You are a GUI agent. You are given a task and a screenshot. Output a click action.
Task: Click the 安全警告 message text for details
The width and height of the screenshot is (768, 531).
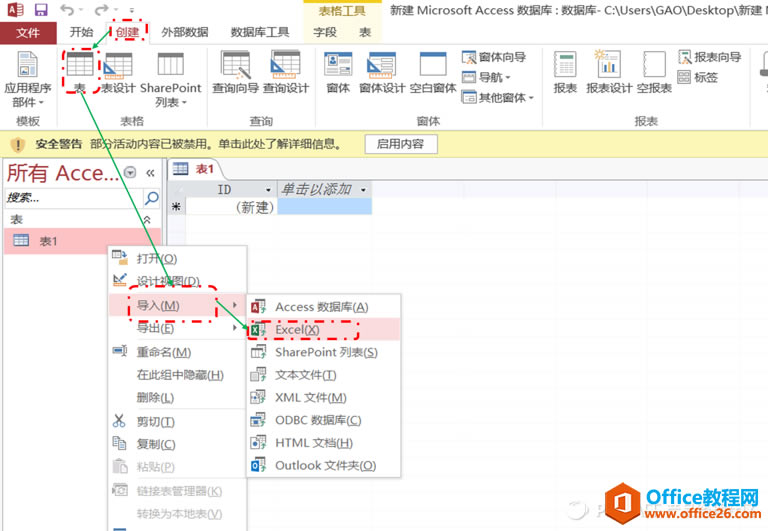216,144
